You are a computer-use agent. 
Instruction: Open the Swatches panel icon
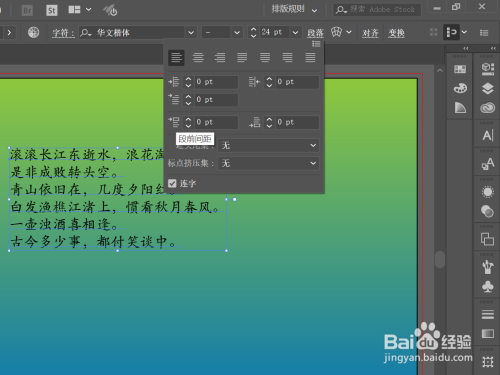click(460, 69)
